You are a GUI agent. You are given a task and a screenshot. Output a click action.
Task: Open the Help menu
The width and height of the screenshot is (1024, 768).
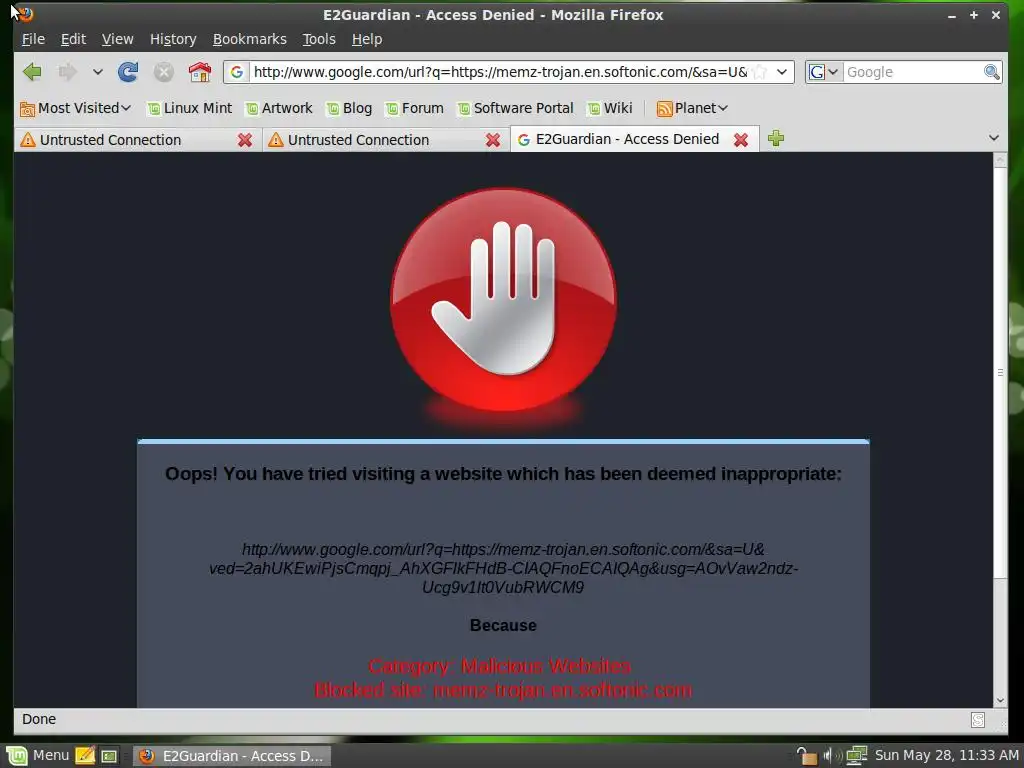[x=367, y=39]
